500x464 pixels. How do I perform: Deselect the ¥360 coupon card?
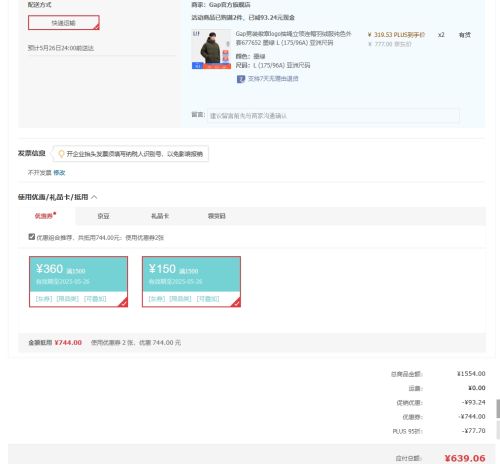point(78,282)
